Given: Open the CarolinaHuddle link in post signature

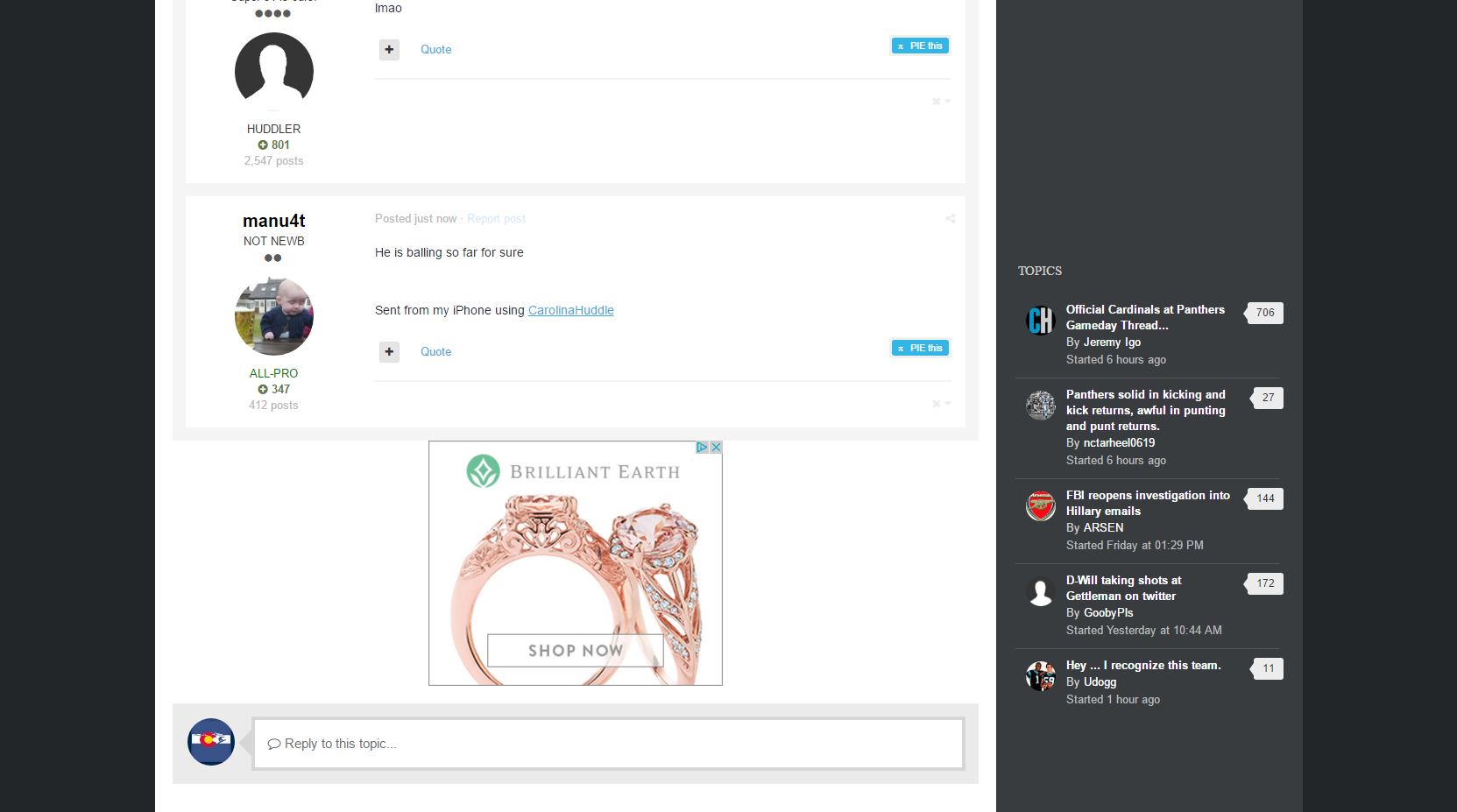Looking at the screenshot, I should [x=570, y=311].
